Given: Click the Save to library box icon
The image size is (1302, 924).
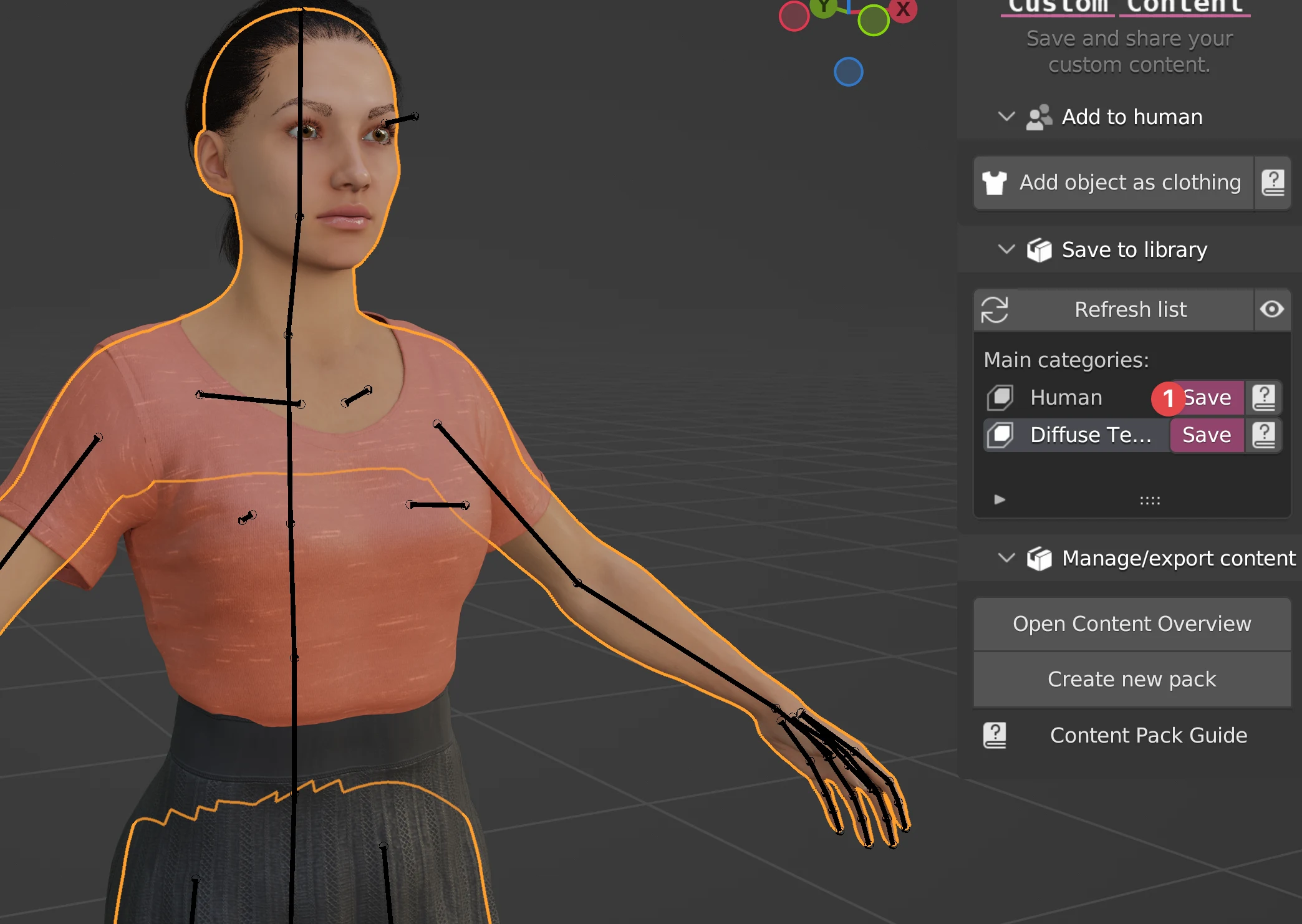Looking at the screenshot, I should pos(1039,250).
